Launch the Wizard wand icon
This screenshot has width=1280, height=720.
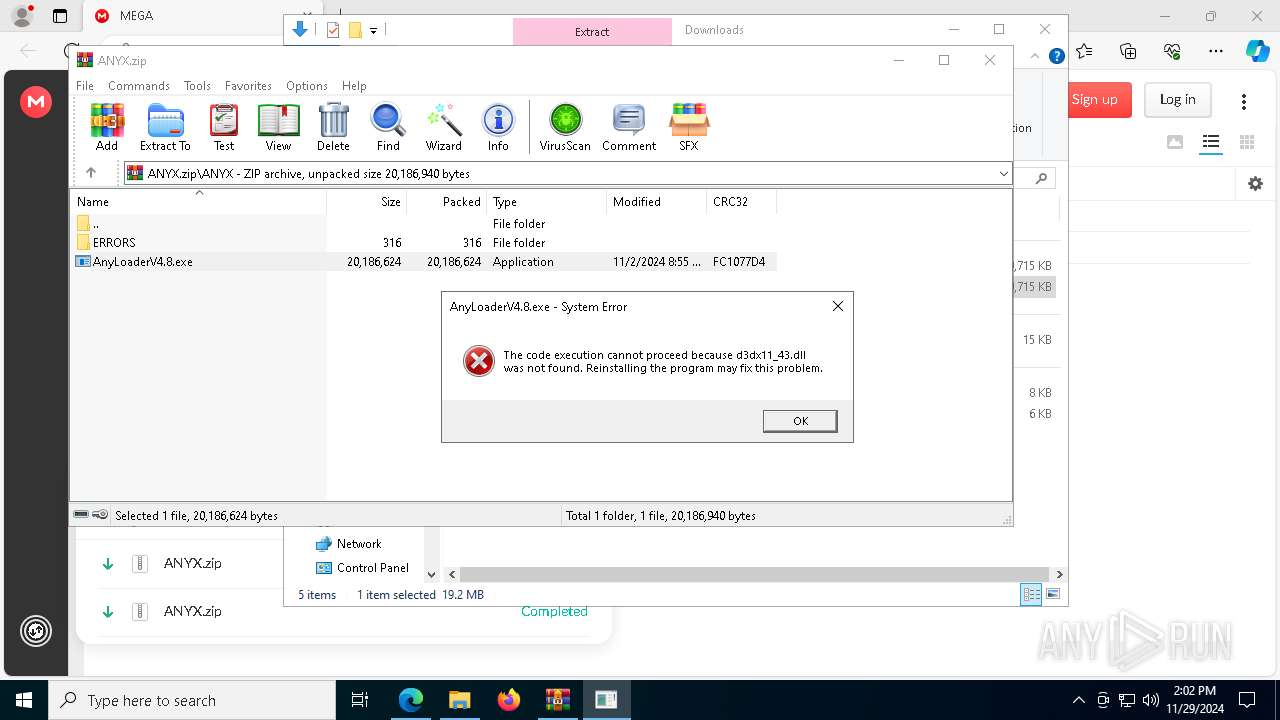[444, 127]
